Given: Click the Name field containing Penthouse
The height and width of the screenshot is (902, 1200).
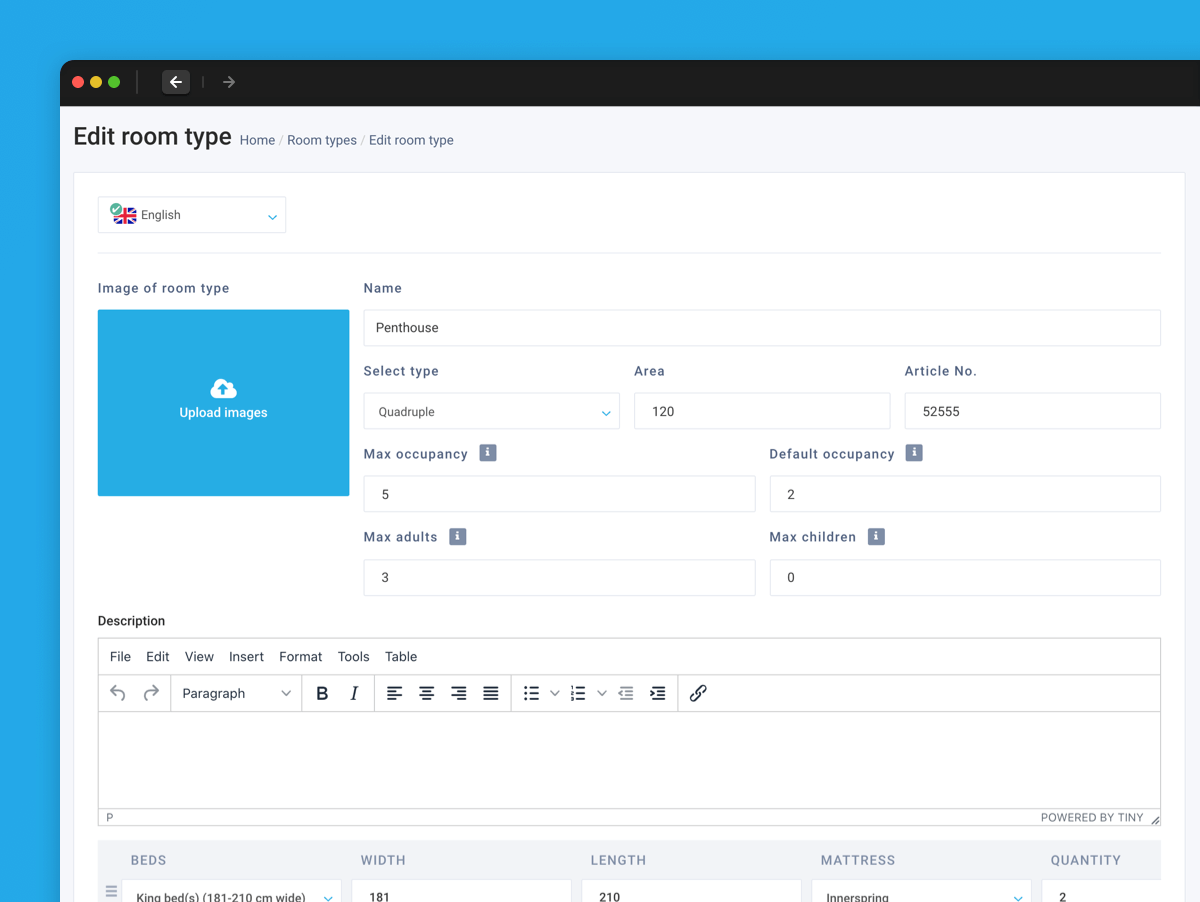Looking at the screenshot, I should (761, 328).
